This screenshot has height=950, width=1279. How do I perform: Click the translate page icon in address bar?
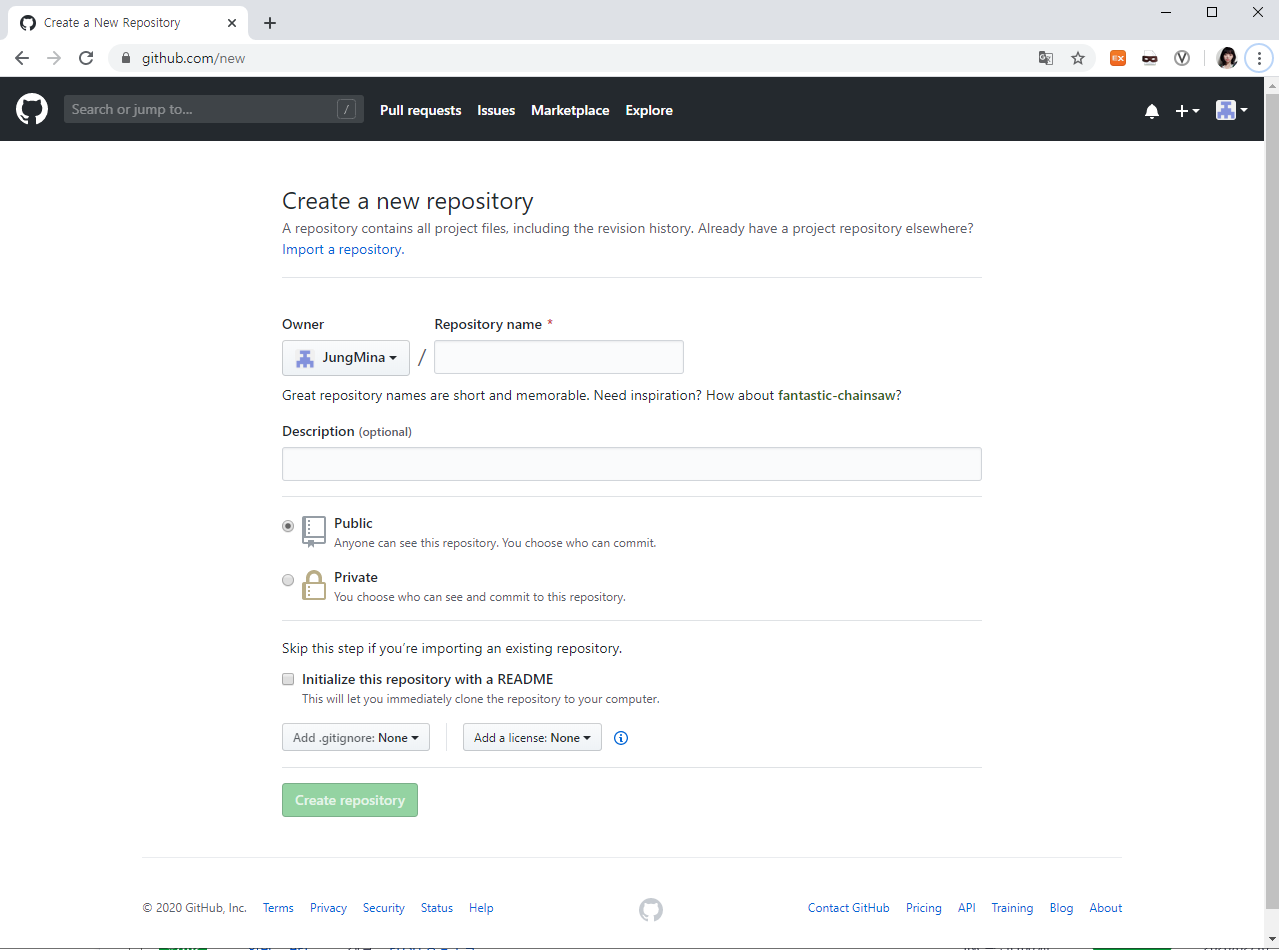(1046, 58)
